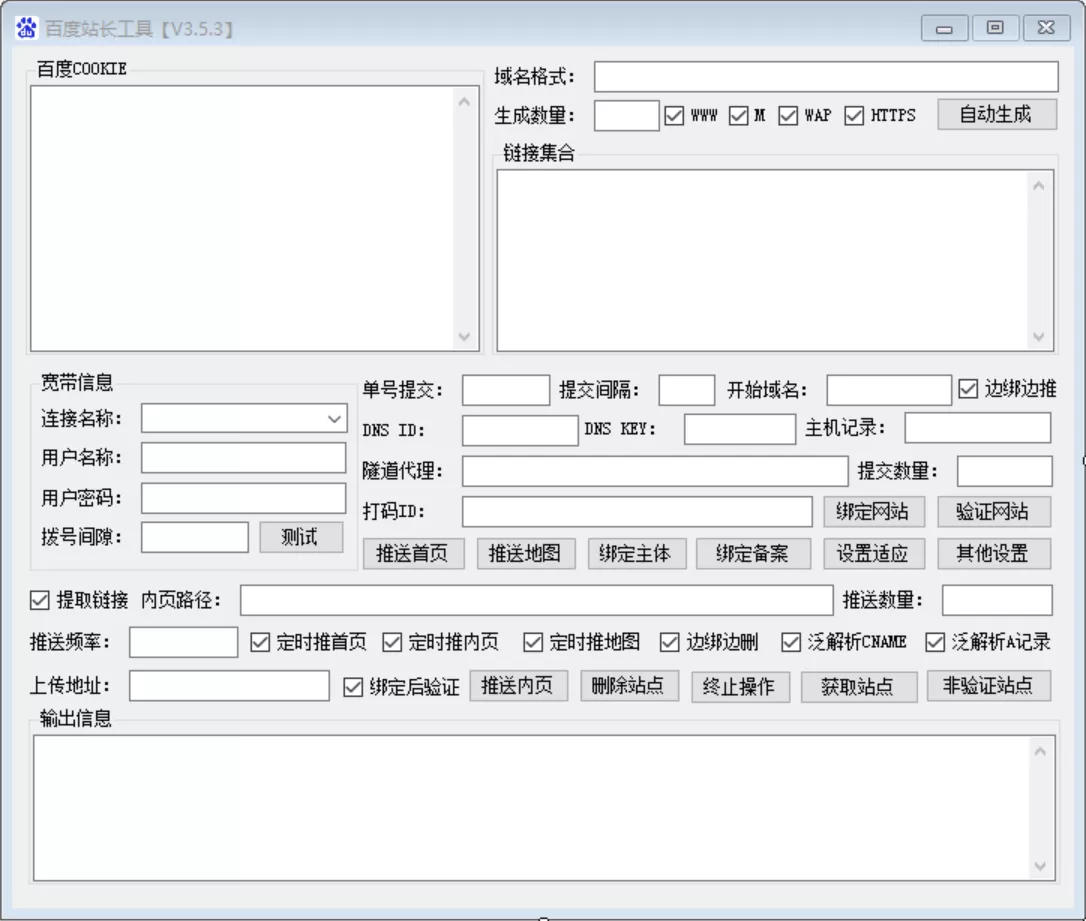This screenshot has width=1086, height=921.
Task: Focus the 打码ID input field
Action: [x=637, y=512]
